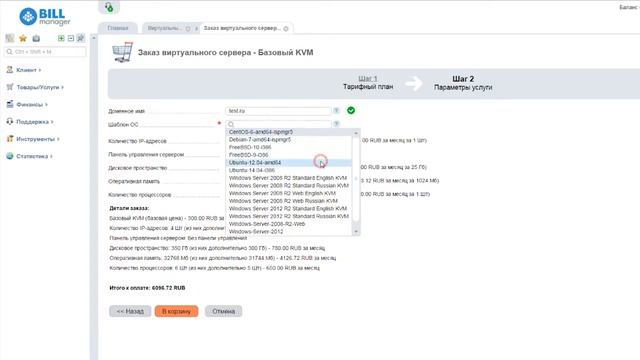
Task: Click the help icon next to OS template field
Action: tap(336, 124)
